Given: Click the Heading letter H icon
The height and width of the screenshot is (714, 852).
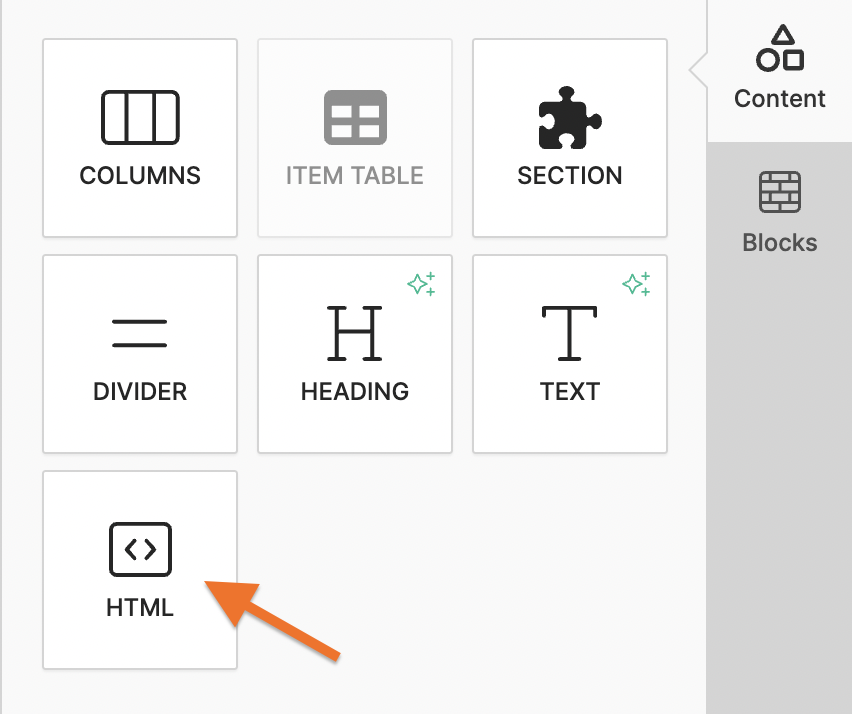Looking at the screenshot, I should [x=355, y=333].
